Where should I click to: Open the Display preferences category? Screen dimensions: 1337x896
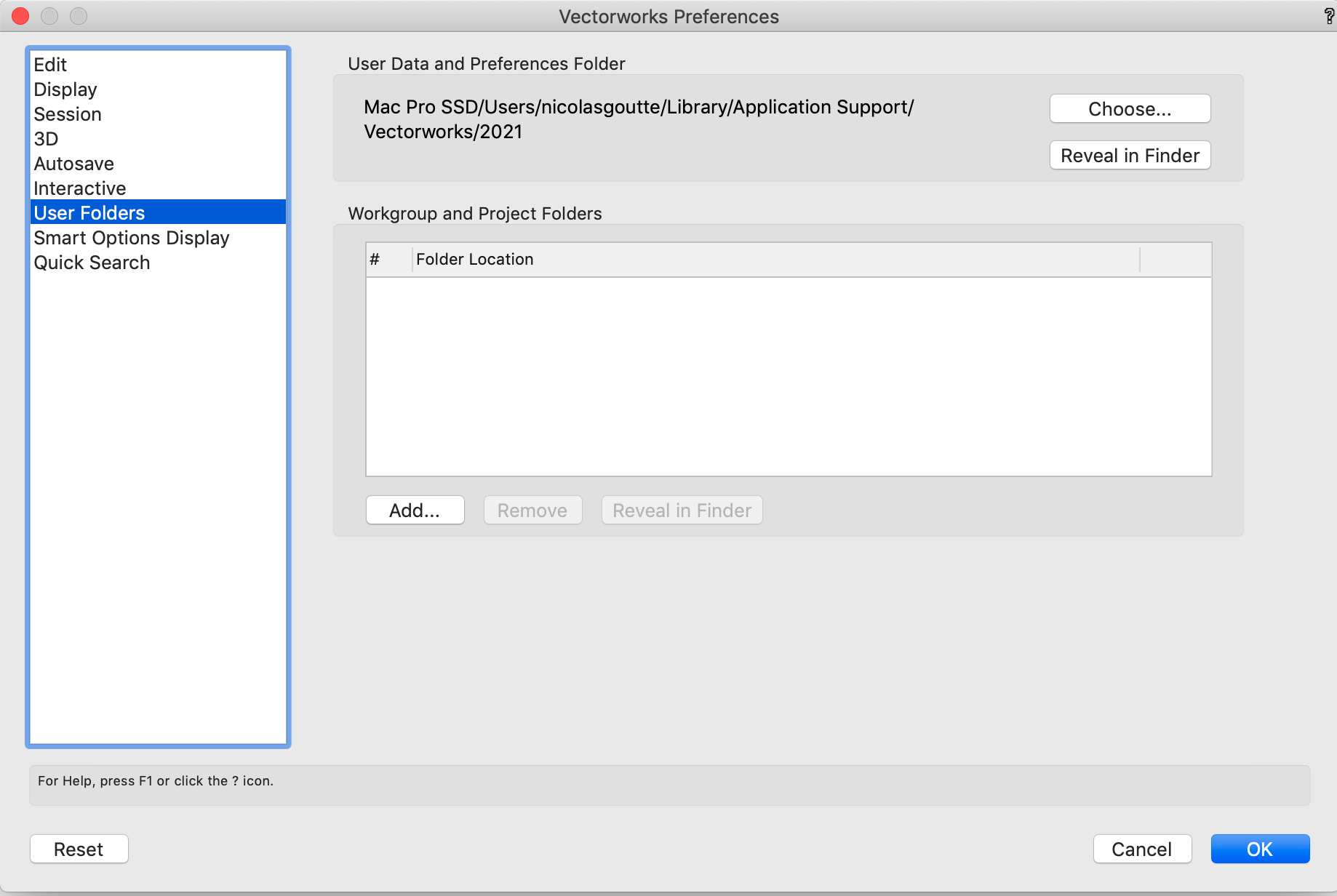(65, 89)
